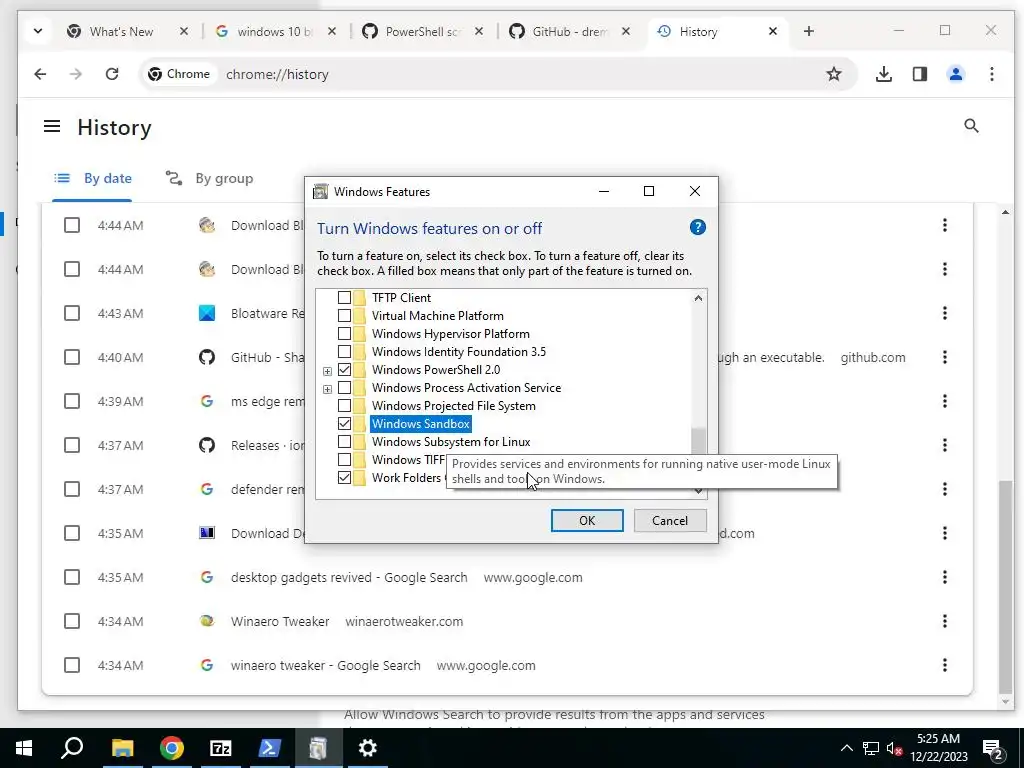The width and height of the screenshot is (1024, 768).
Task: Check Windows Subsystem for Linux
Action: point(344,442)
